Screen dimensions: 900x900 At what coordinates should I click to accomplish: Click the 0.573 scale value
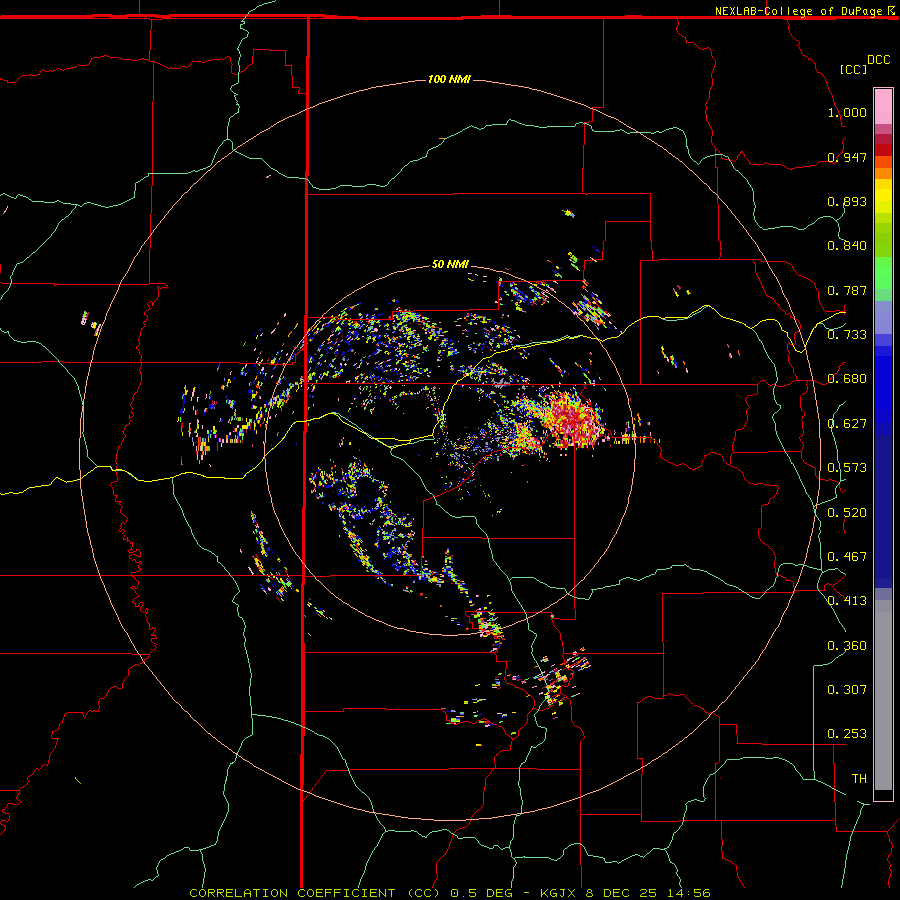847,468
